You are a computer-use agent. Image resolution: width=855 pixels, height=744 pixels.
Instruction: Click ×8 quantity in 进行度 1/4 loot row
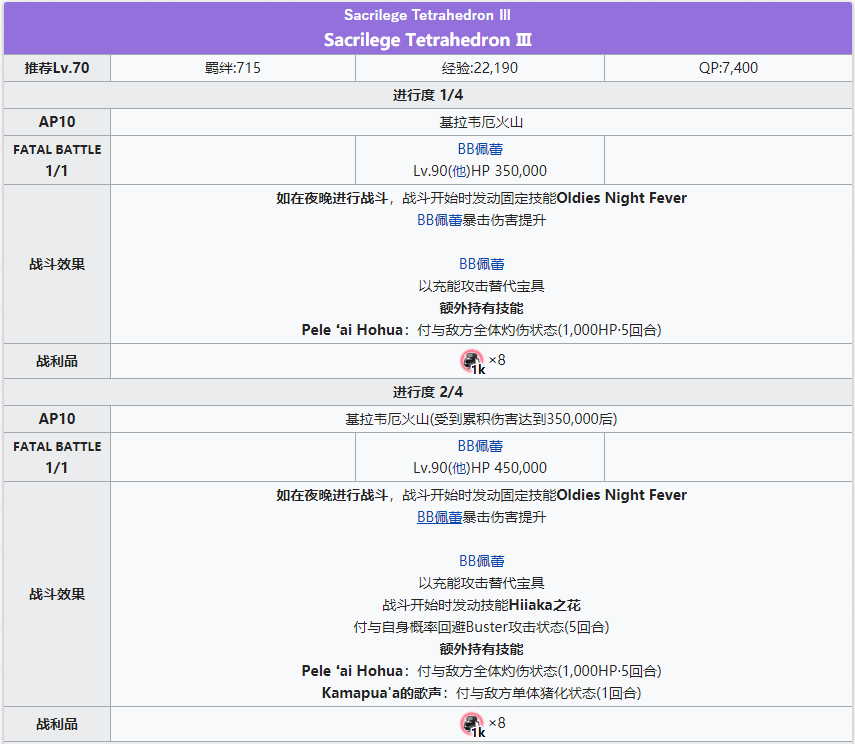point(497,360)
